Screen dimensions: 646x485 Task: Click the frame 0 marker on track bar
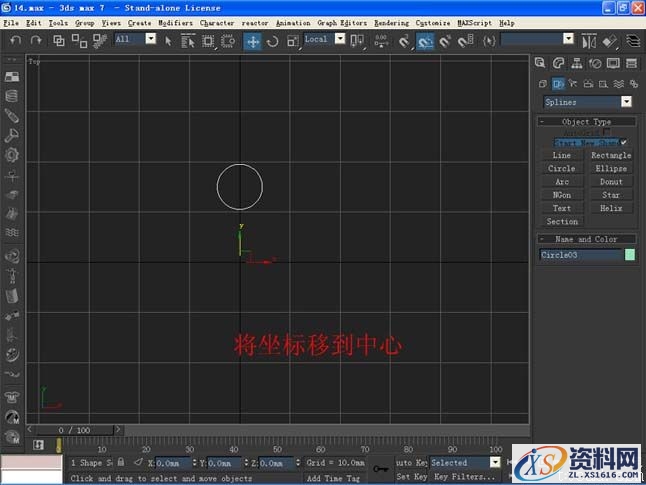[59, 445]
